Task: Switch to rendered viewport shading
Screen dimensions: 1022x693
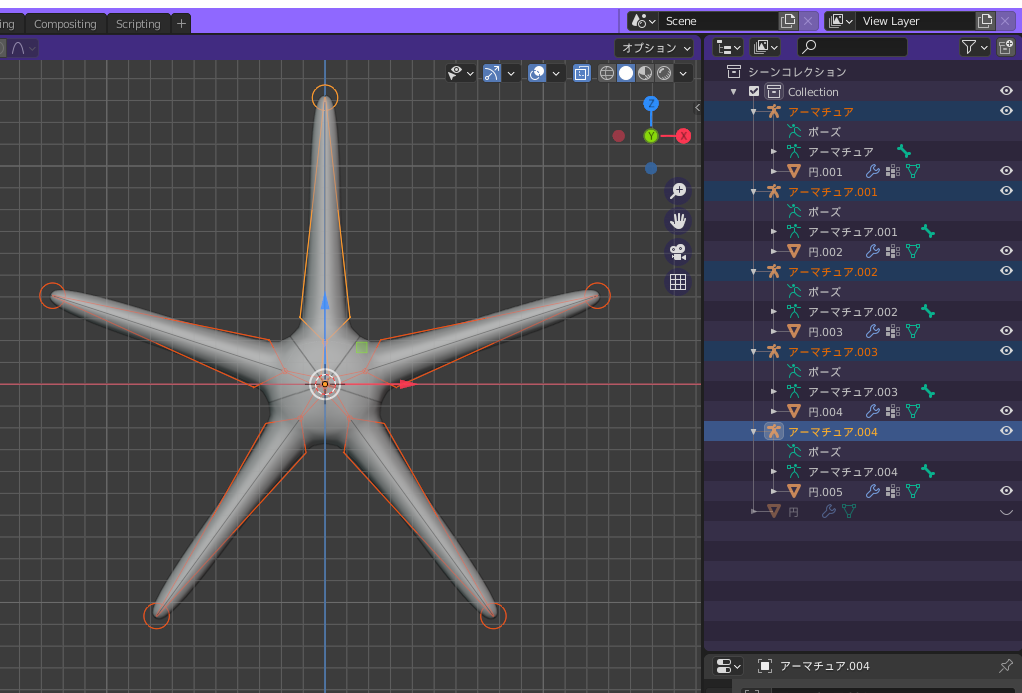Action: (x=663, y=72)
